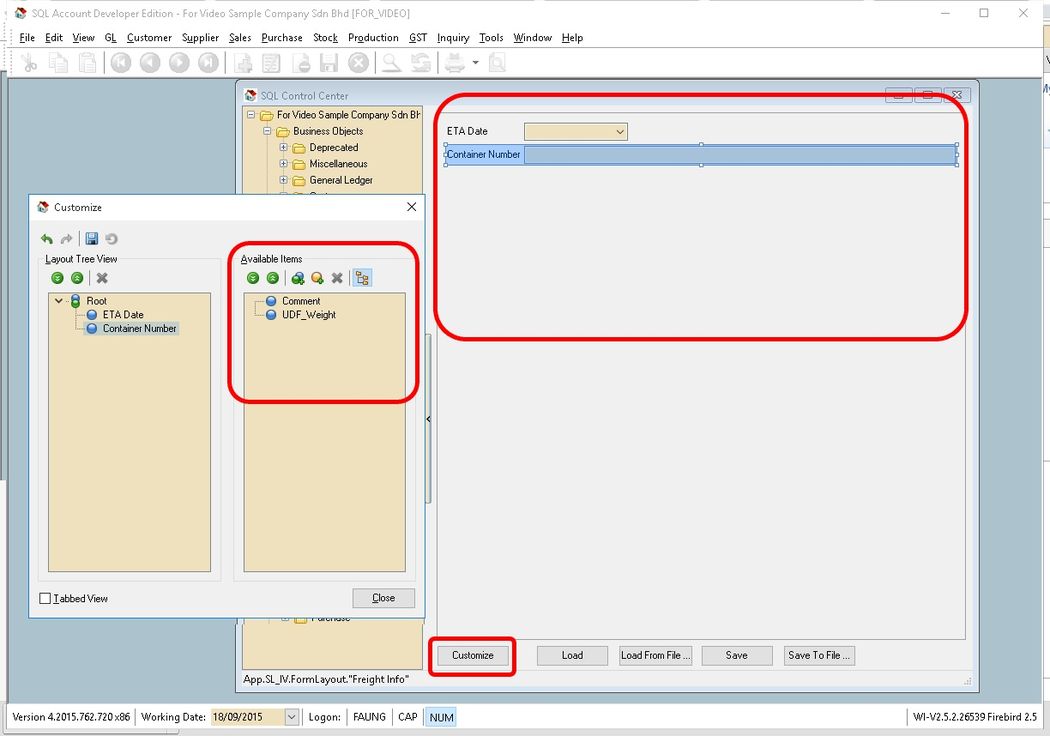The image size is (1050, 736).
Task: Click the Load From File button
Action: (655, 656)
